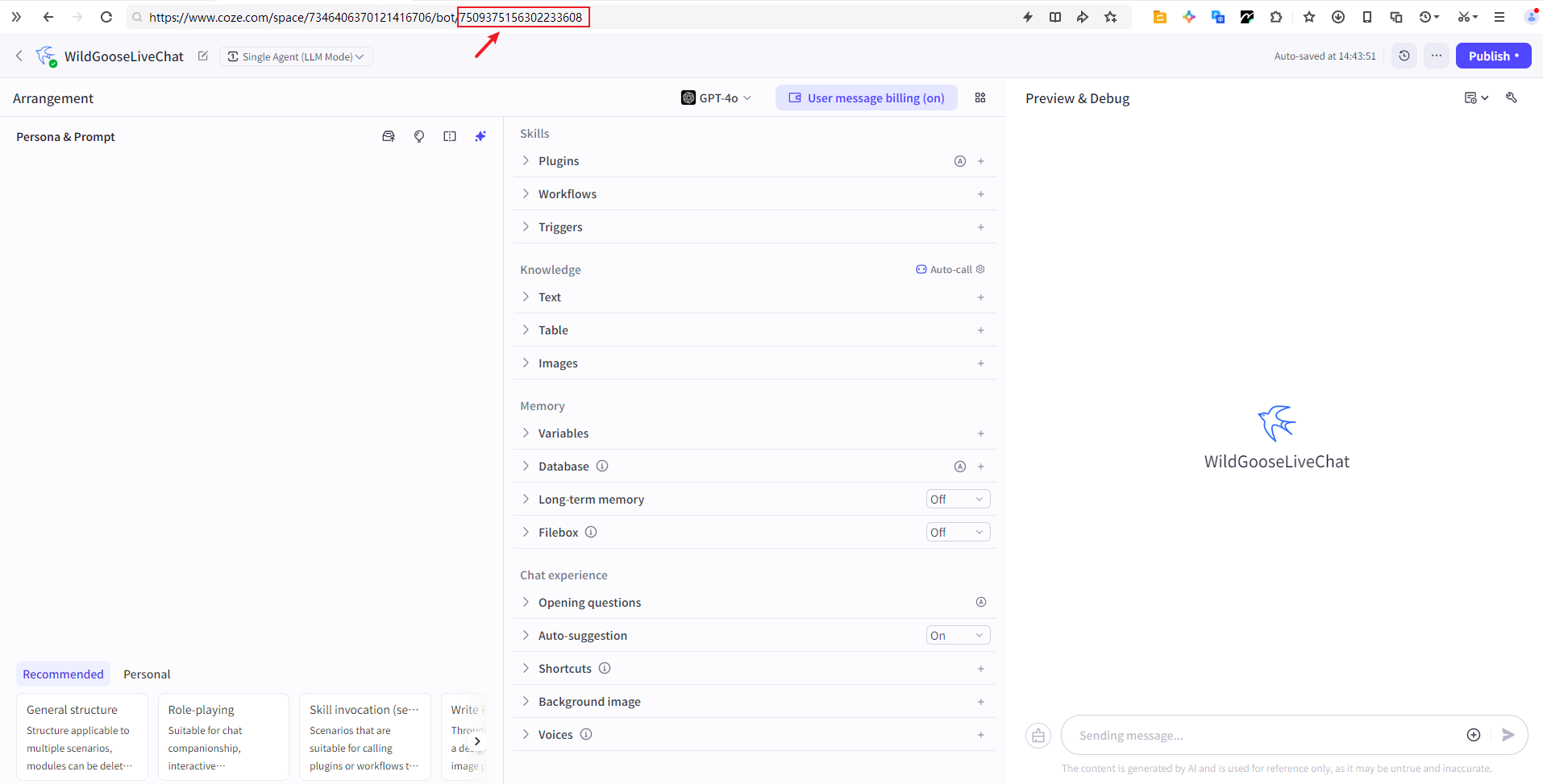Open the Auto-call knowledge settings
1543x784 pixels.
[x=950, y=270]
